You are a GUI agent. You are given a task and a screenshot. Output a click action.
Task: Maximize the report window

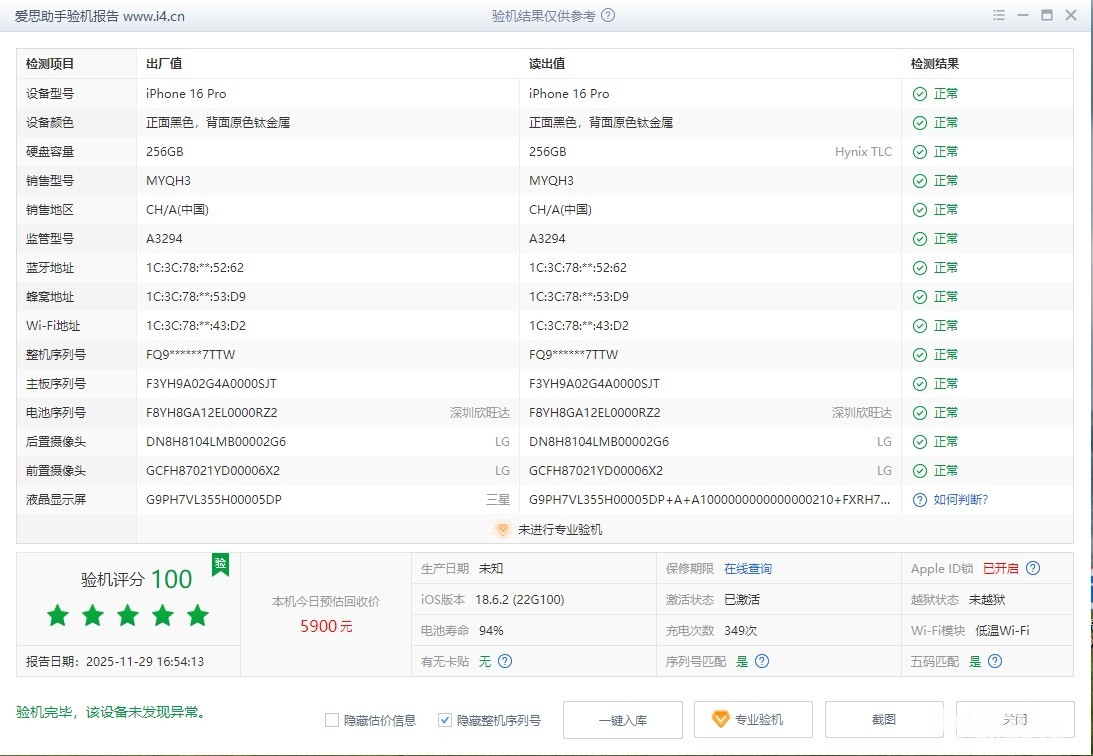click(x=1047, y=16)
